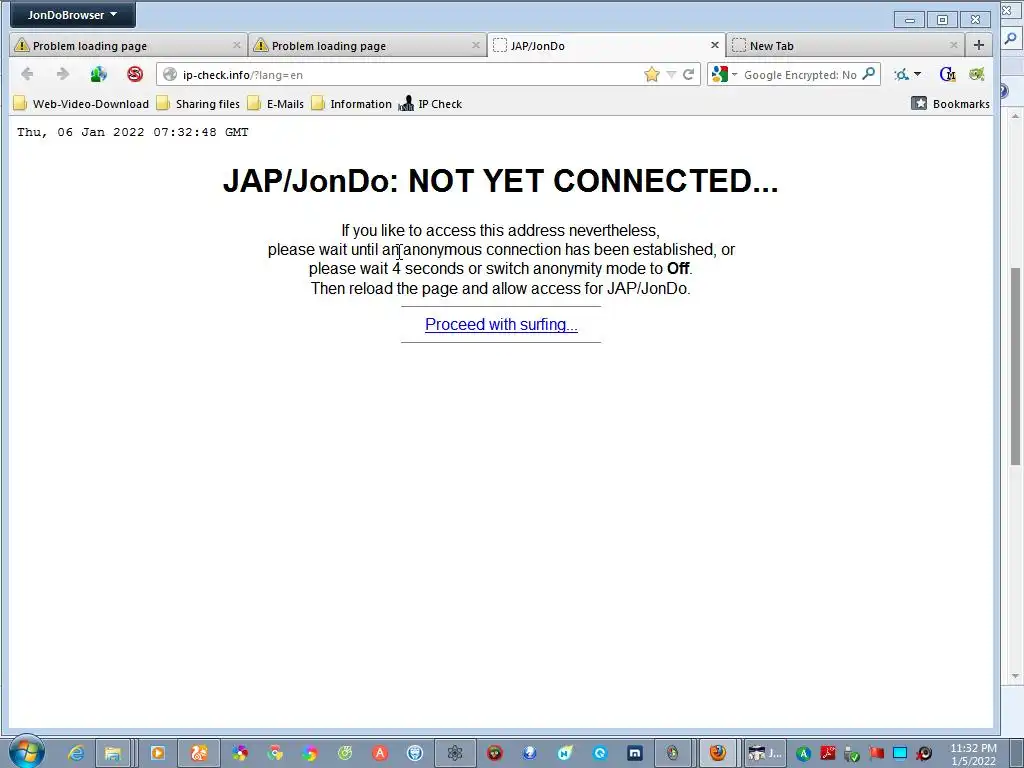
Task: Open the atom-shaped app in taskbar
Action: tap(455, 753)
